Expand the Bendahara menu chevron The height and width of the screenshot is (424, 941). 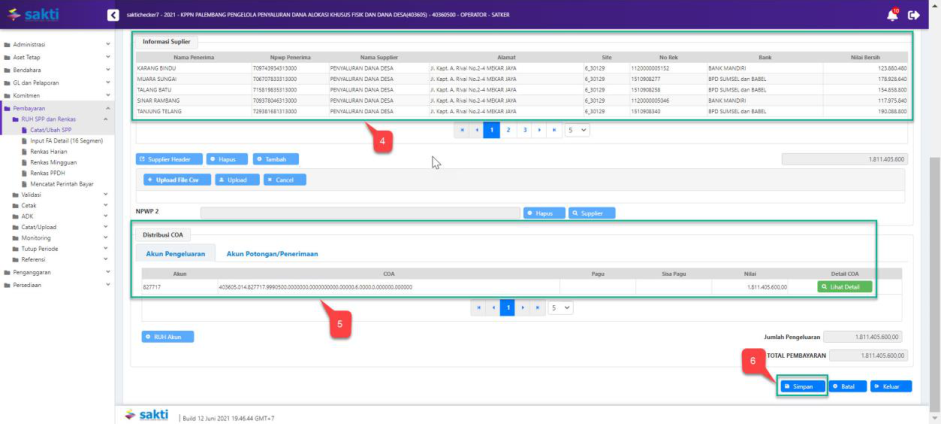click(107, 70)
